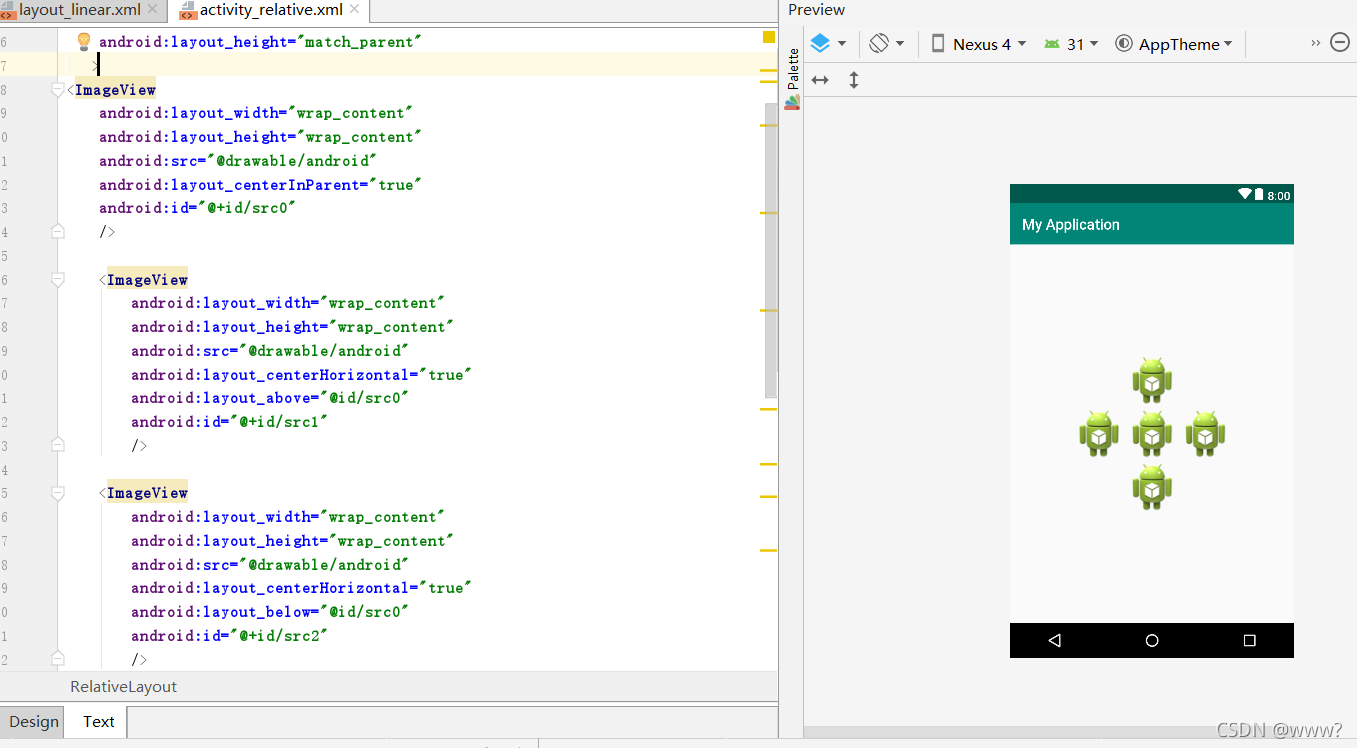The height and width of the screenshot is (748, 1357).
Task: Close the activity_relative.xml tab
Action: click(x=356, y=10)
